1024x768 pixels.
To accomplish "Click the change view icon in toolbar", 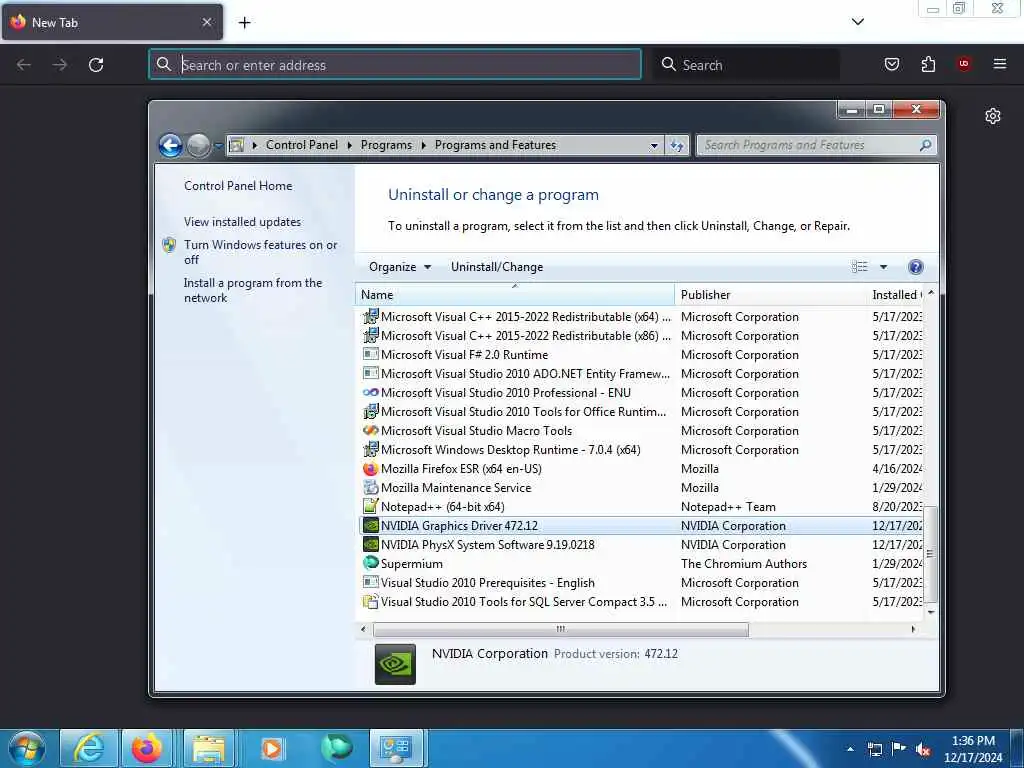I will (x=859, y=266).
